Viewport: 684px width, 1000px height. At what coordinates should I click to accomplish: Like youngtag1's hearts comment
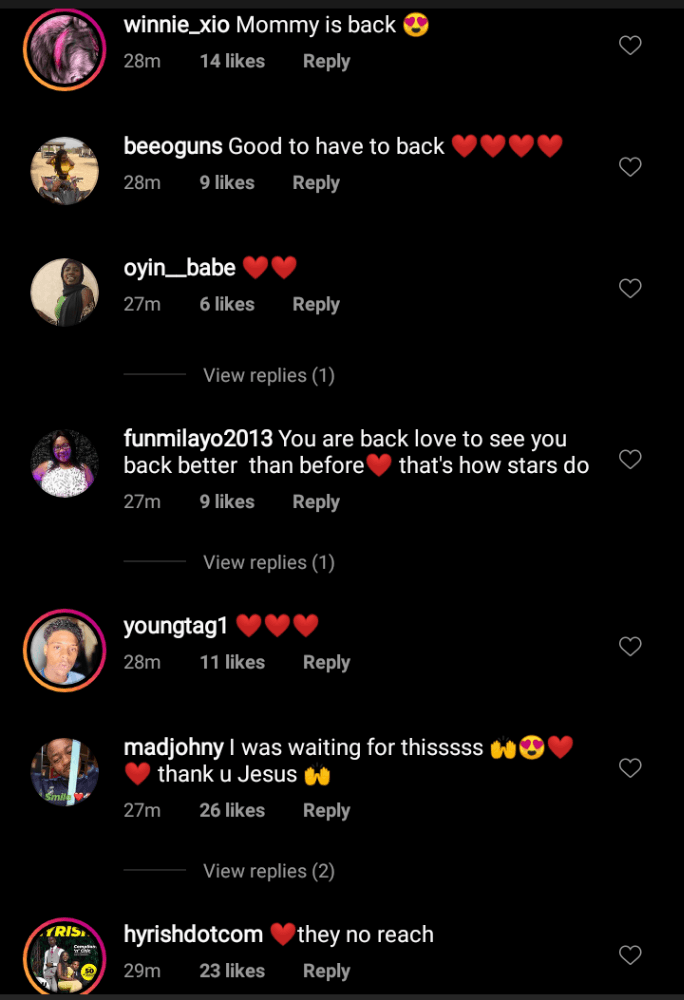[x=630, y=647]
